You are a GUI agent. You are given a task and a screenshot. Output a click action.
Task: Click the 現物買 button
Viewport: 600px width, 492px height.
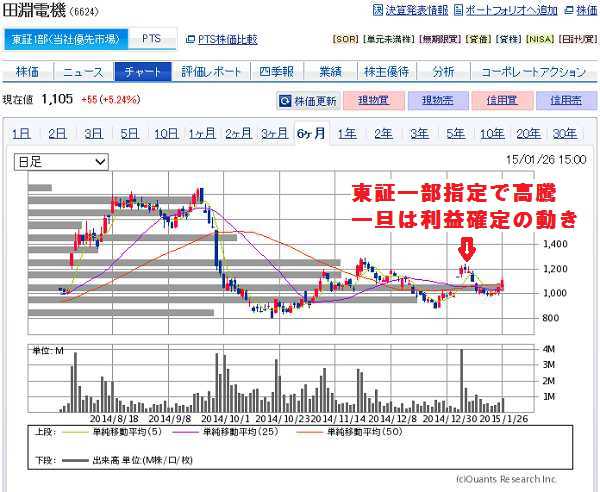374,101
